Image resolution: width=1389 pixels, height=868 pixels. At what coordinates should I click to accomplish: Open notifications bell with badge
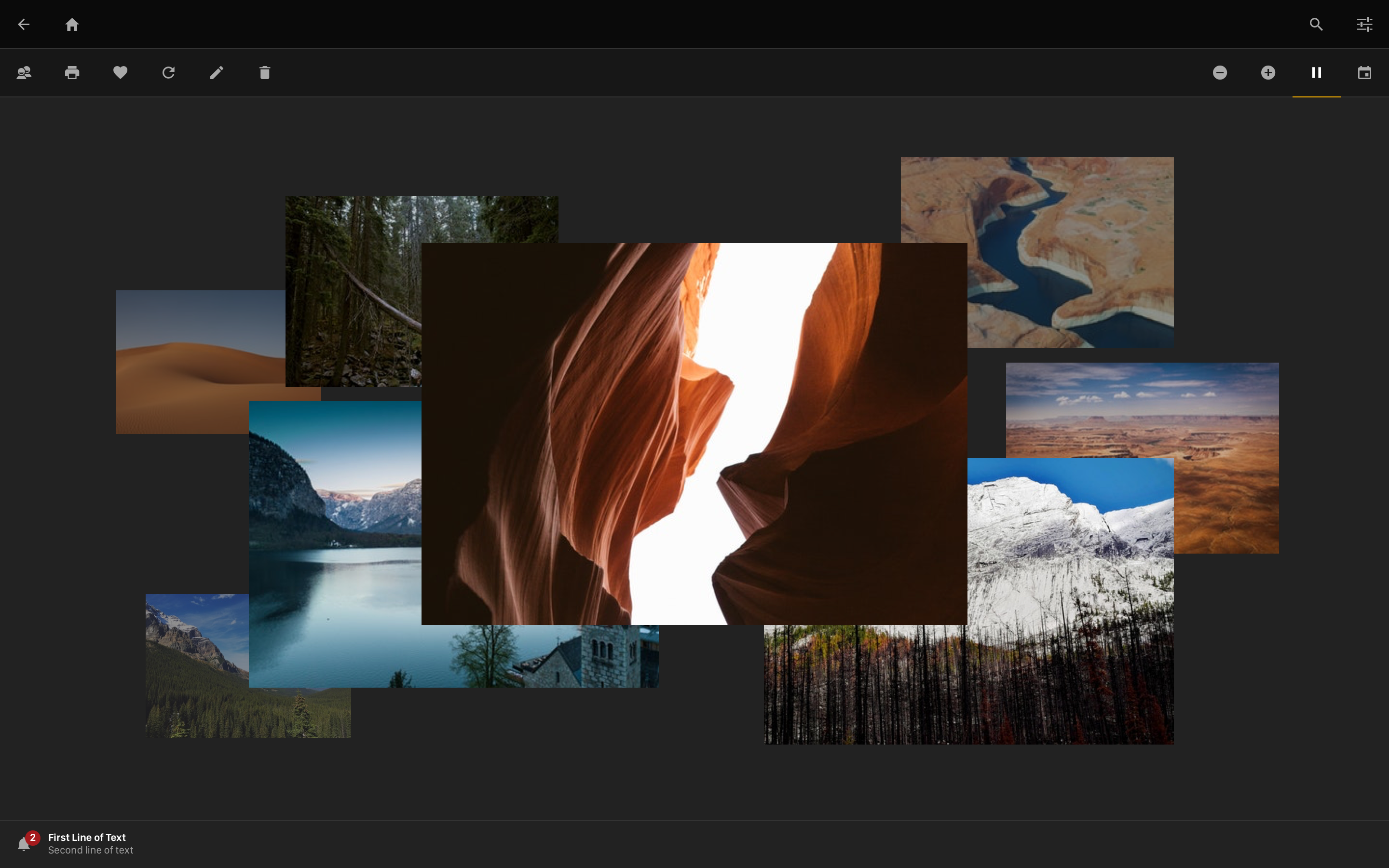click(24, 843)
